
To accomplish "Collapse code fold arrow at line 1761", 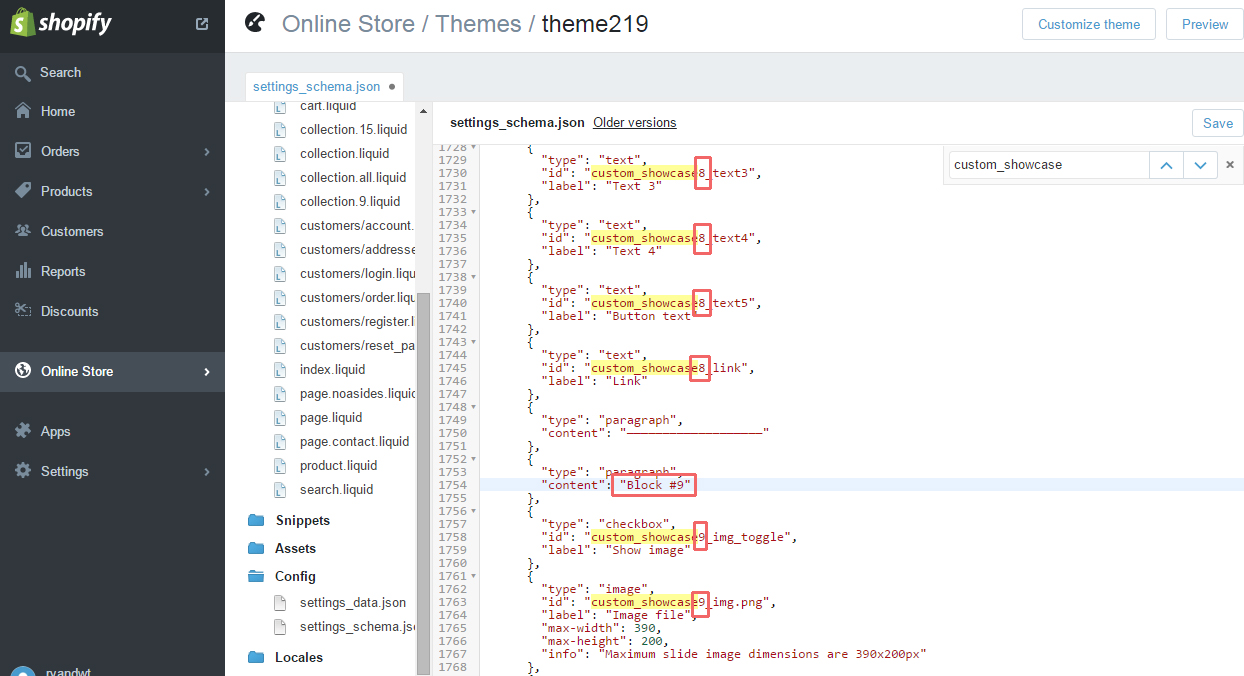I will [473, 576].
